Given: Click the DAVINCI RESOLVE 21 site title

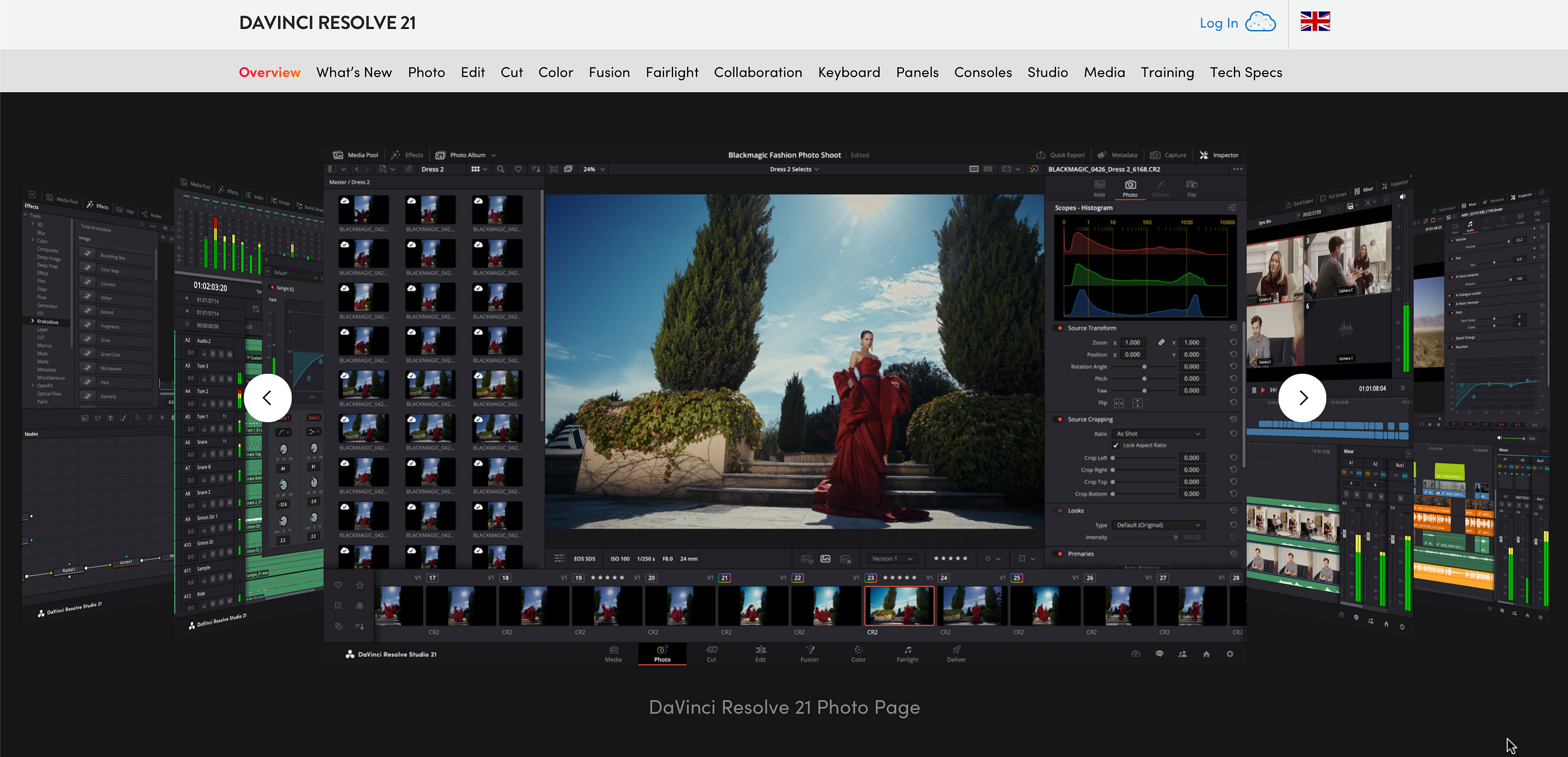Looking at the screenshot, I should pos(327,22).
